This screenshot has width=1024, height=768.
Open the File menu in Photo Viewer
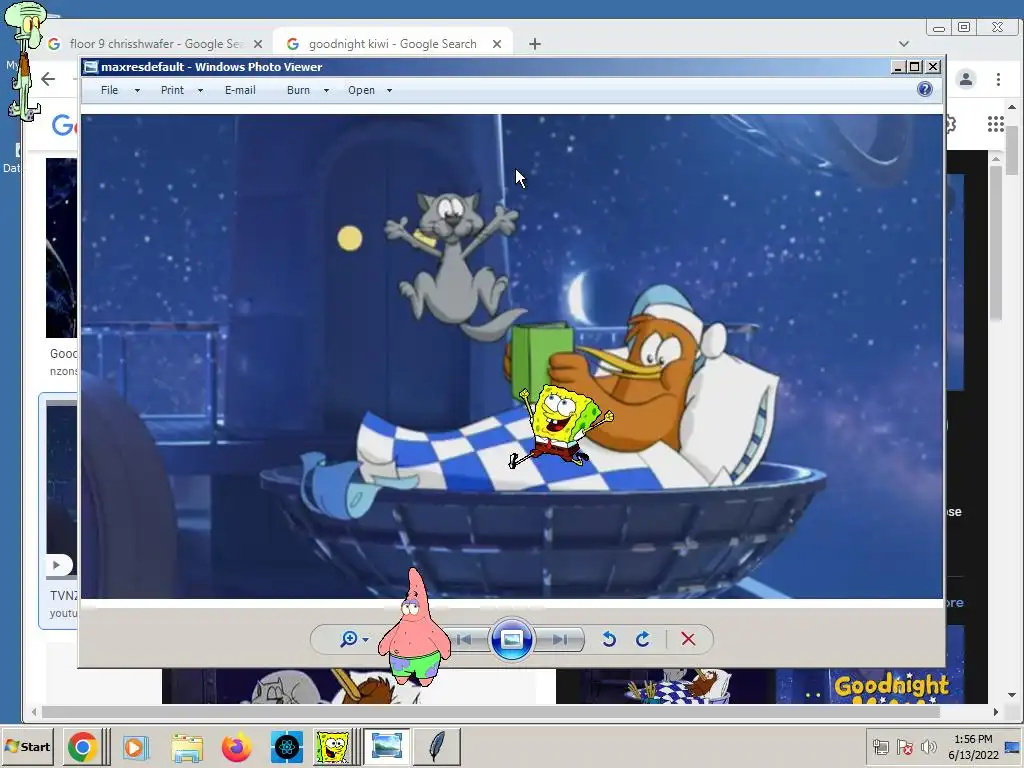109,90
